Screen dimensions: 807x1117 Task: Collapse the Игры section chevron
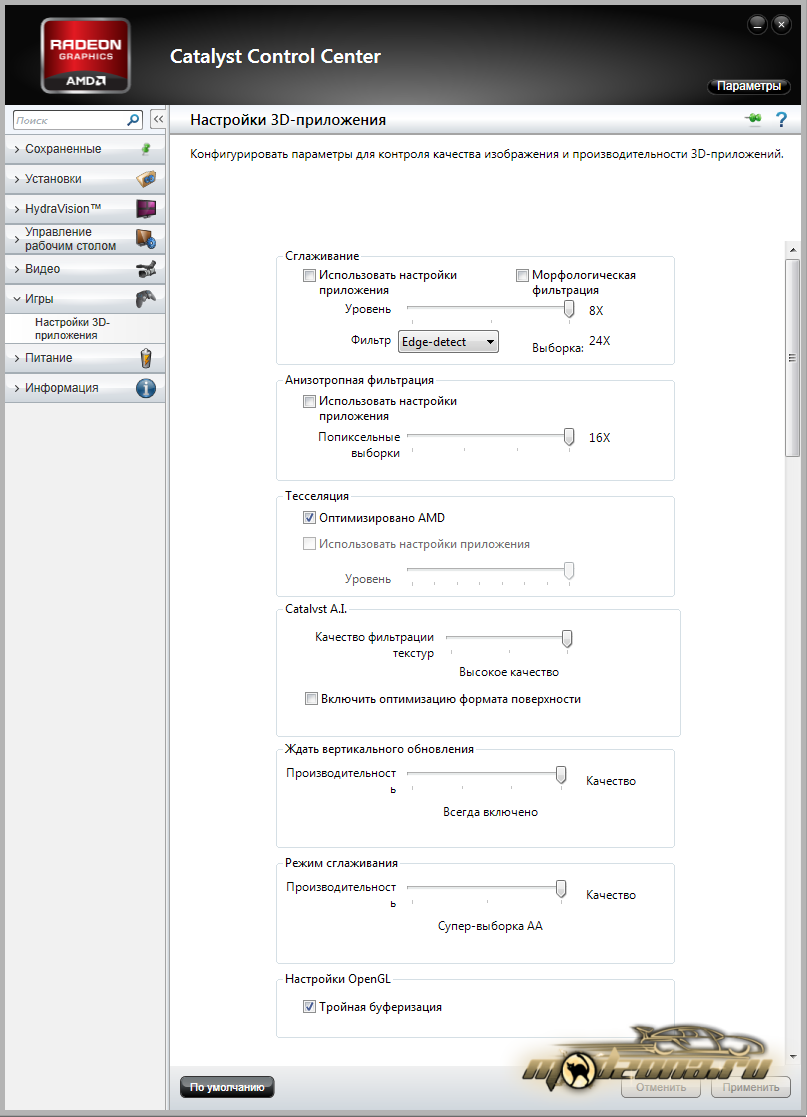tap(16, 299)
